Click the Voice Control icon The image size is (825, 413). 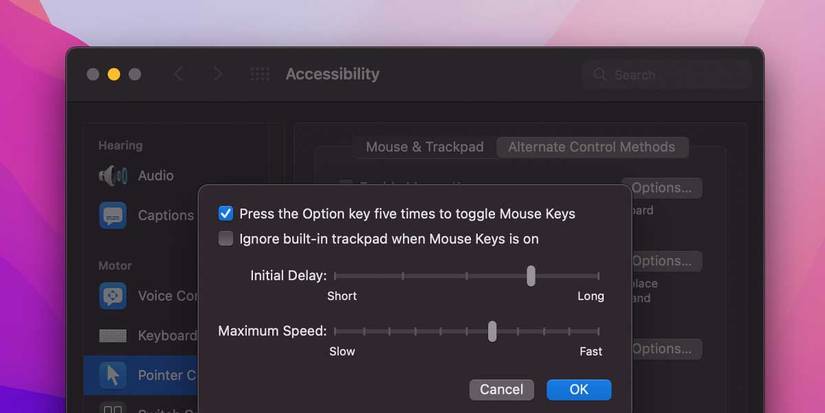pos(112,296)
